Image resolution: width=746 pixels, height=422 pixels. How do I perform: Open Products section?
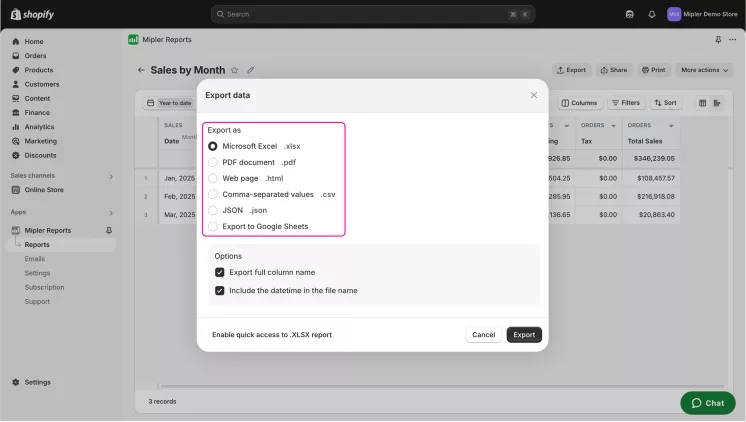(x=39, y=70)
